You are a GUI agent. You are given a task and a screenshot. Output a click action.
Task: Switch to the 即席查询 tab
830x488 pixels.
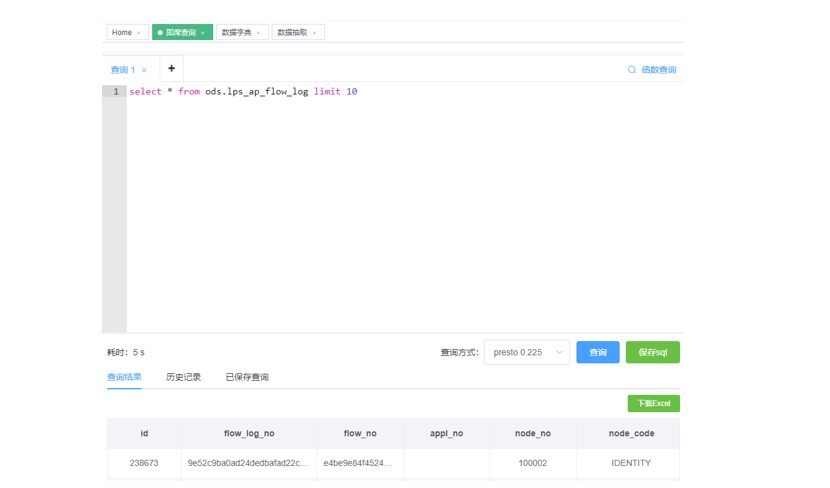pyautogui.click(x=181, y=32)
